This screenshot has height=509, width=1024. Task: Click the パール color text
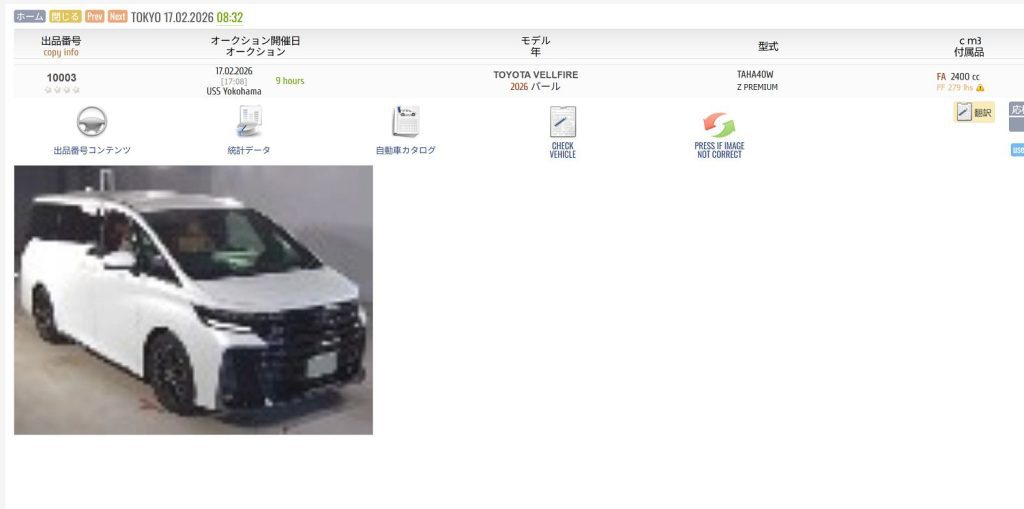point(545,87)
